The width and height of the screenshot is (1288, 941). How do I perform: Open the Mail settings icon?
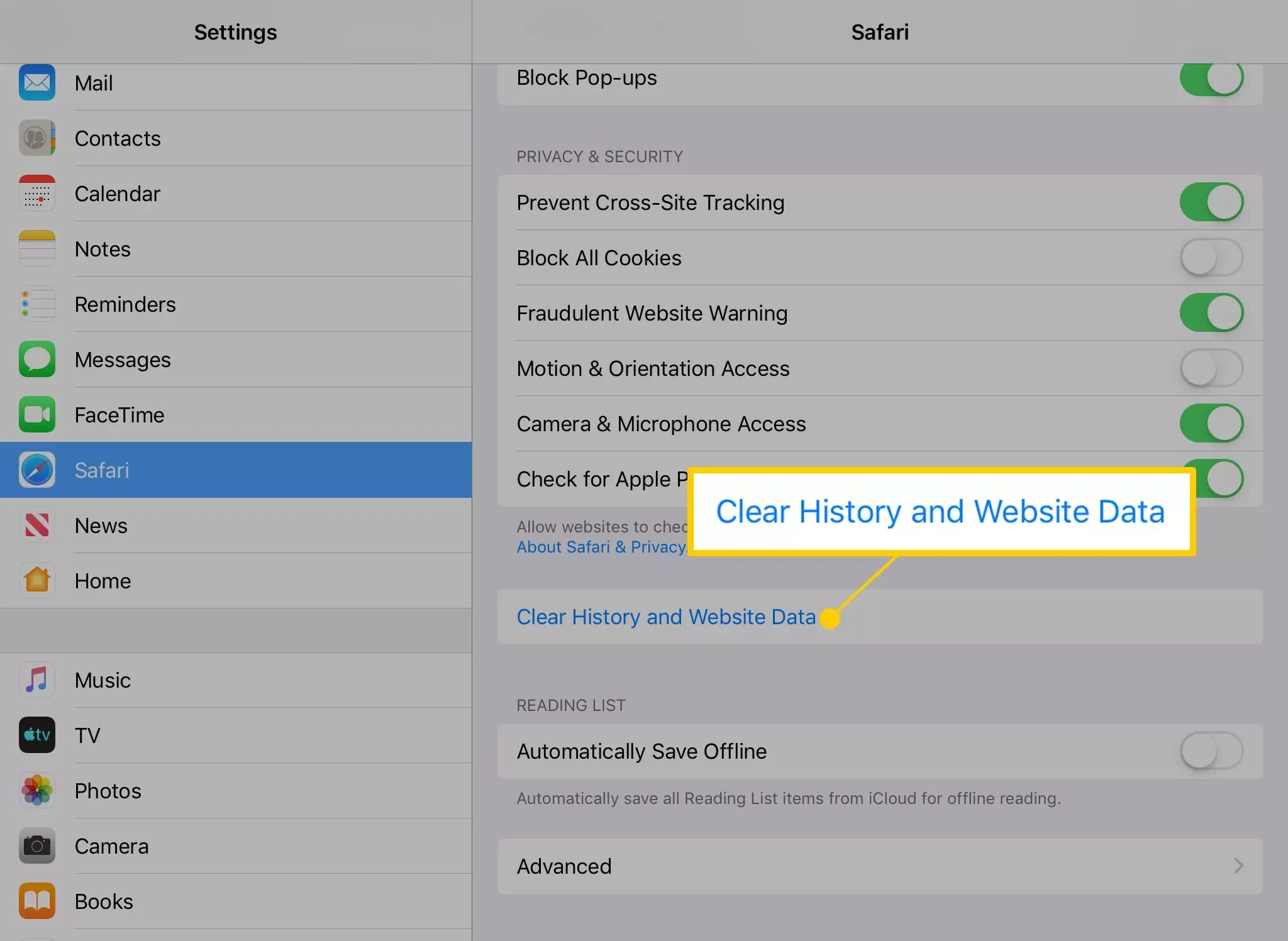point(37,82)
